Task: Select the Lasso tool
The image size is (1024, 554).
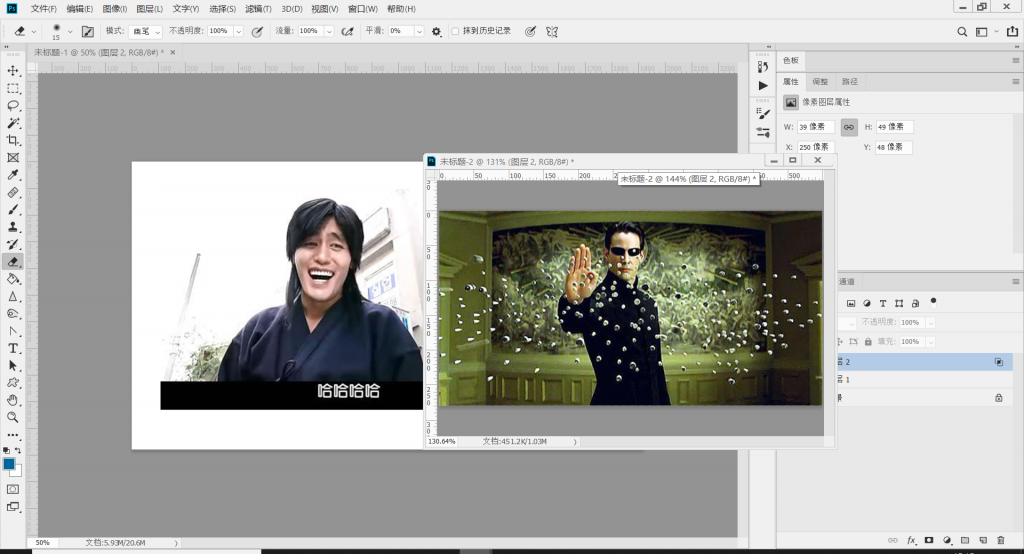Action: click(x=13, y=105)
